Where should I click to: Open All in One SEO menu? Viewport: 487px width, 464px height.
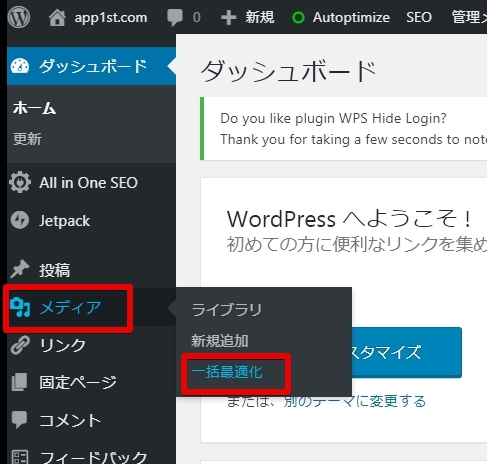pyautogui.click(x=88, y=183)
